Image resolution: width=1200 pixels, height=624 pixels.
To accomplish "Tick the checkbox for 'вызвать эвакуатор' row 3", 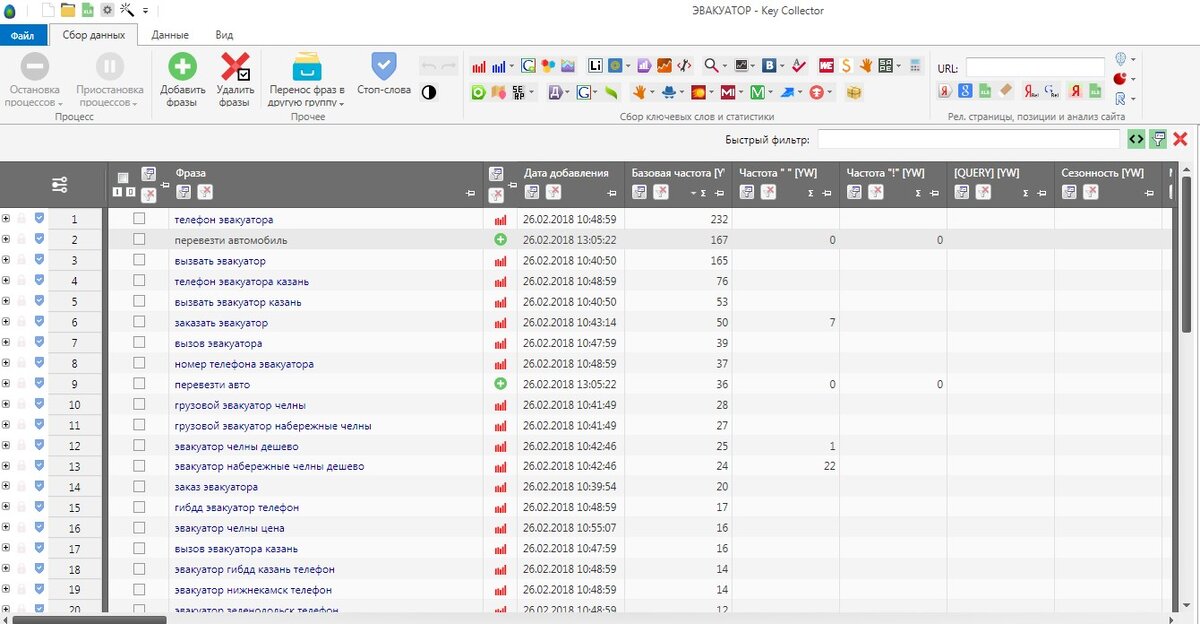I will (139, 260).
